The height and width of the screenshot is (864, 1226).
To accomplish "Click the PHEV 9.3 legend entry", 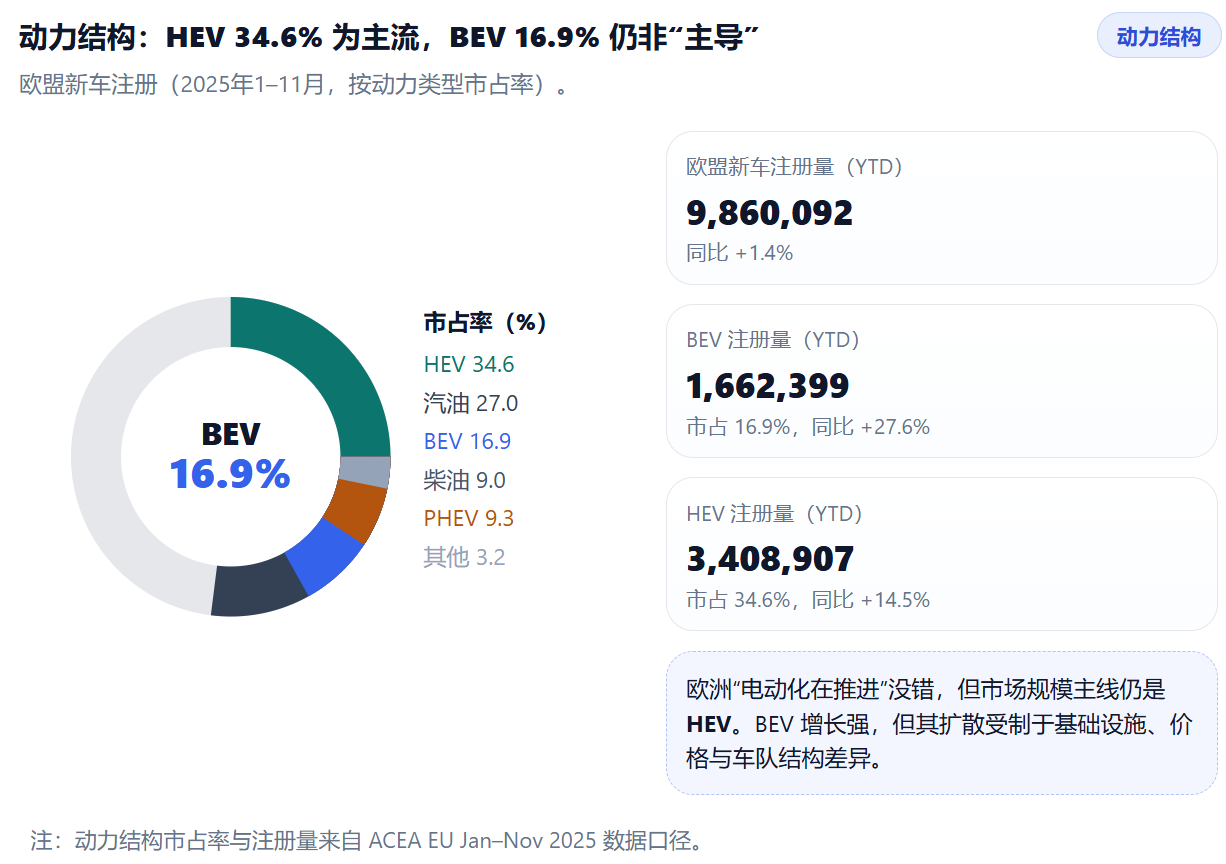I will 468,518.
